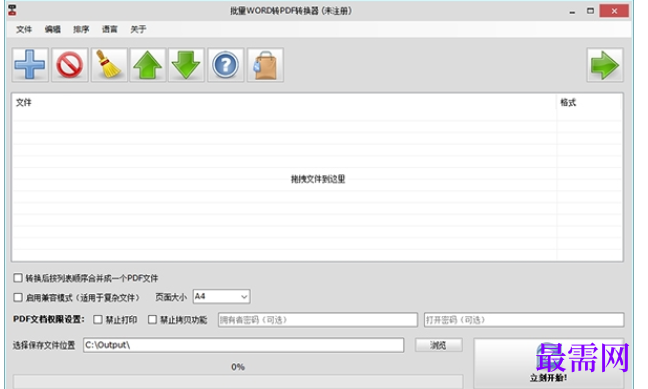Maximize the converter window
648x389 pixels.
590,11
